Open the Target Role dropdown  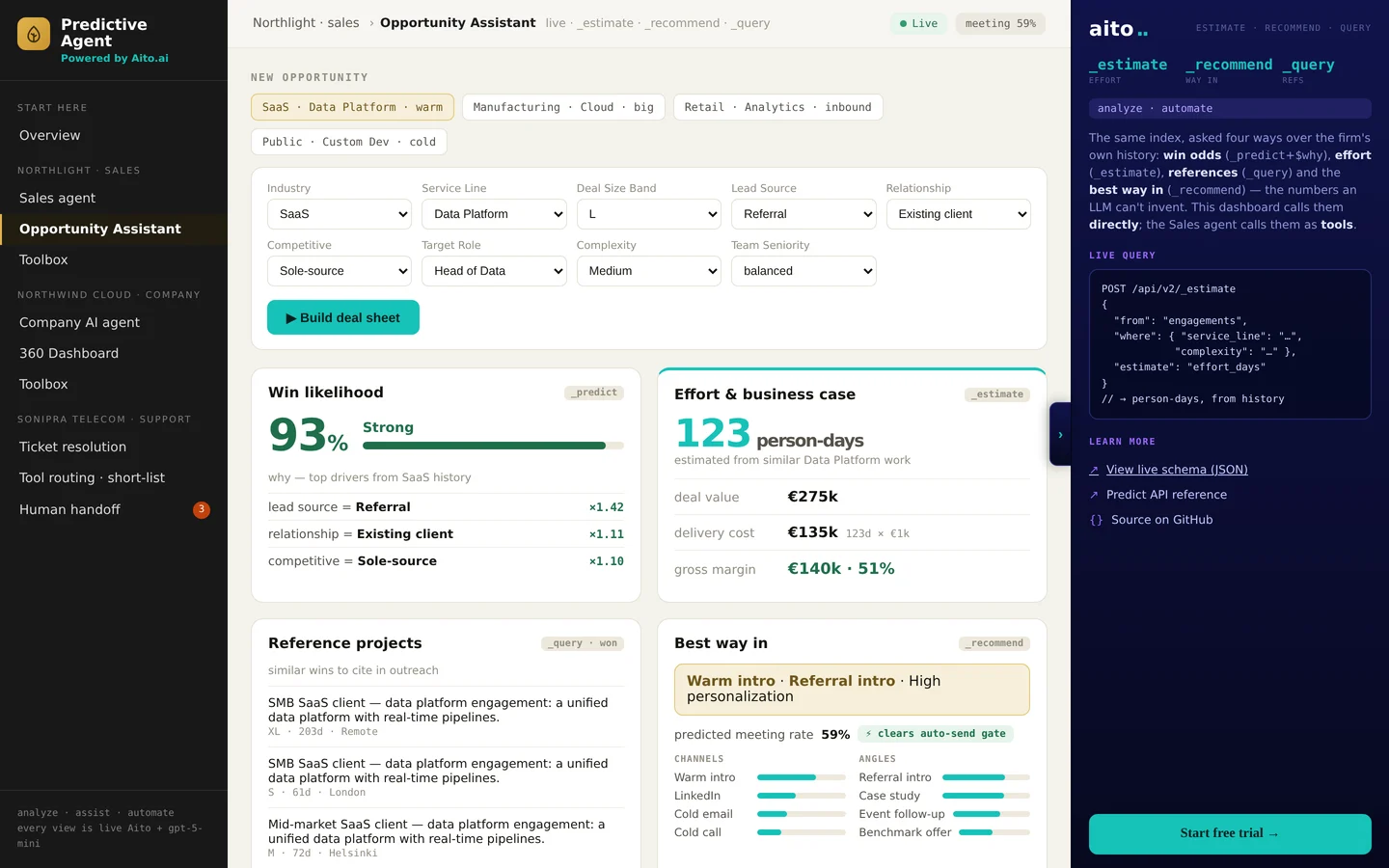(x=494, y=271)
